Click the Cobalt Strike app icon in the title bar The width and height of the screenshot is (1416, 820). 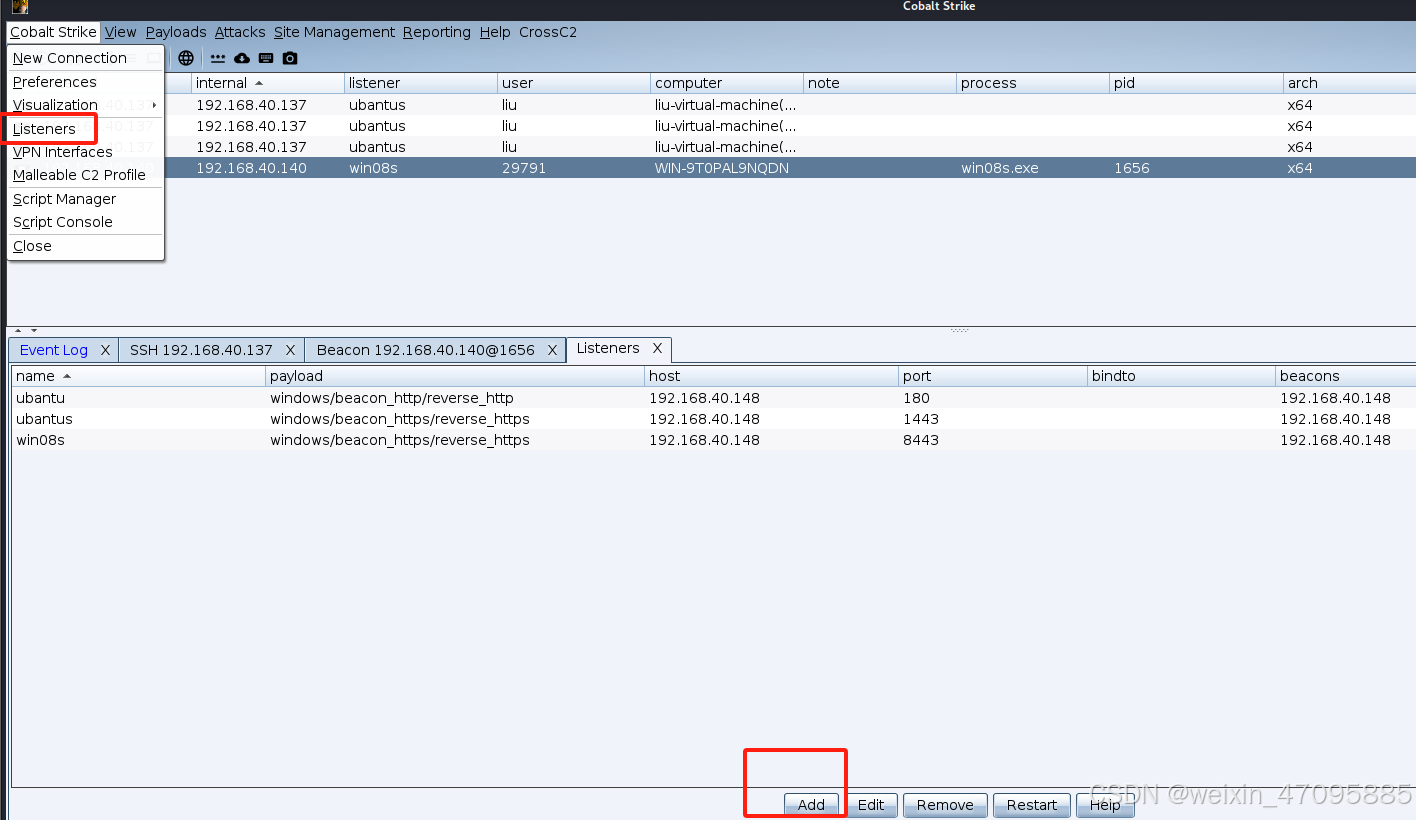tap(19, 7)
